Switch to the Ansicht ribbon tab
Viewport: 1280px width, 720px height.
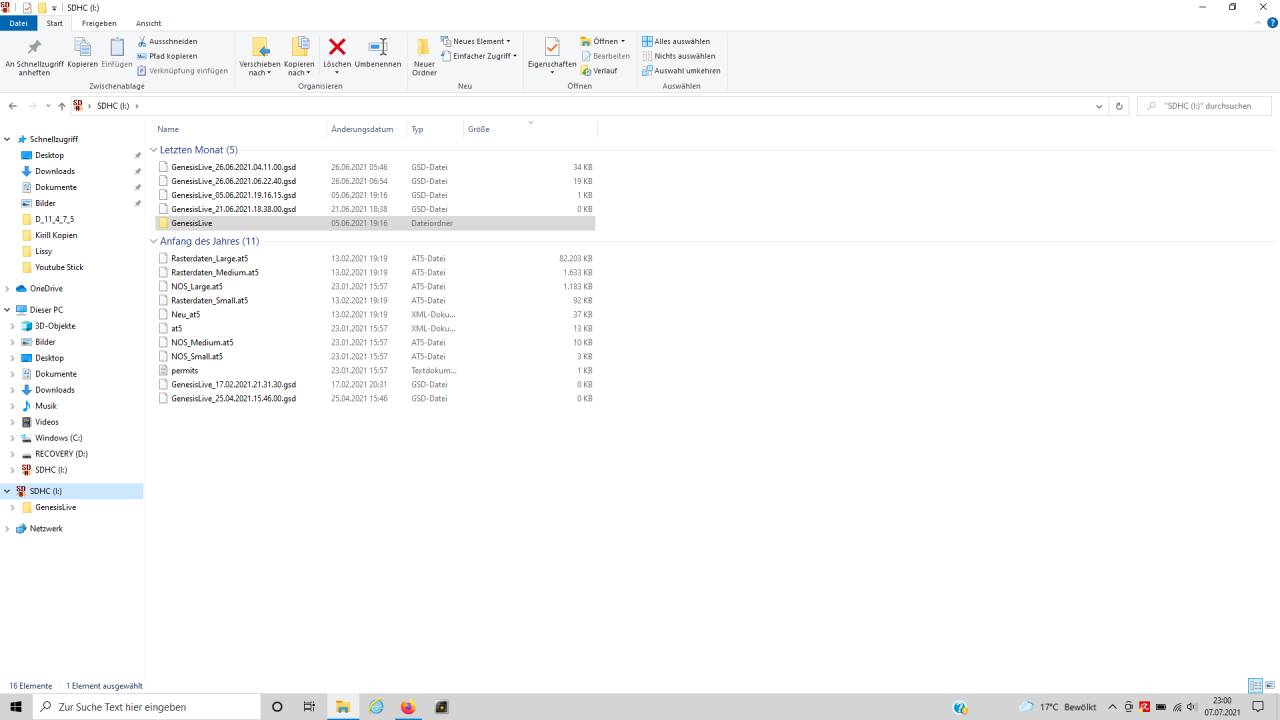(148, 23)
